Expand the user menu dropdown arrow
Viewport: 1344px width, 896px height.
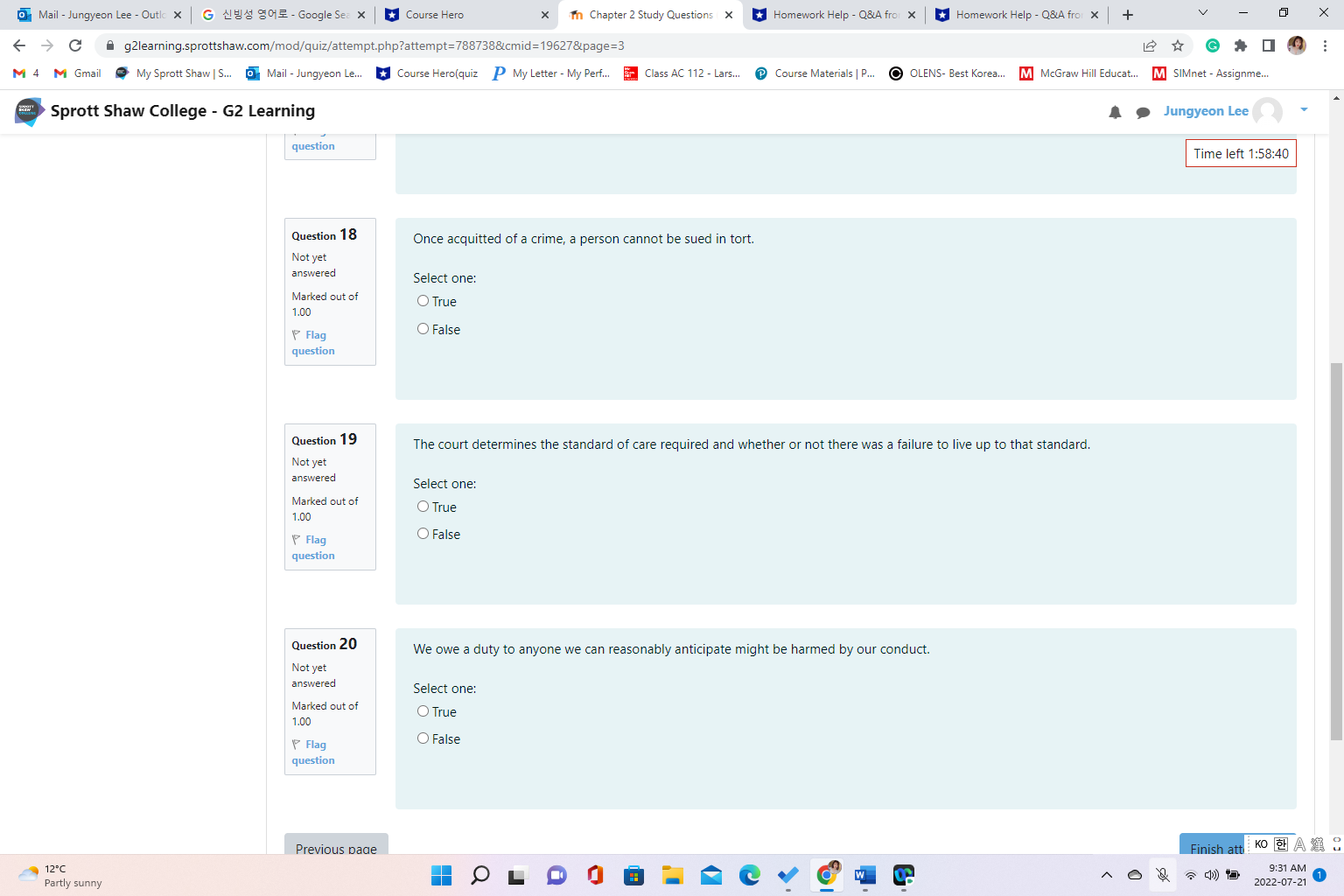[x=1304, y=110]
